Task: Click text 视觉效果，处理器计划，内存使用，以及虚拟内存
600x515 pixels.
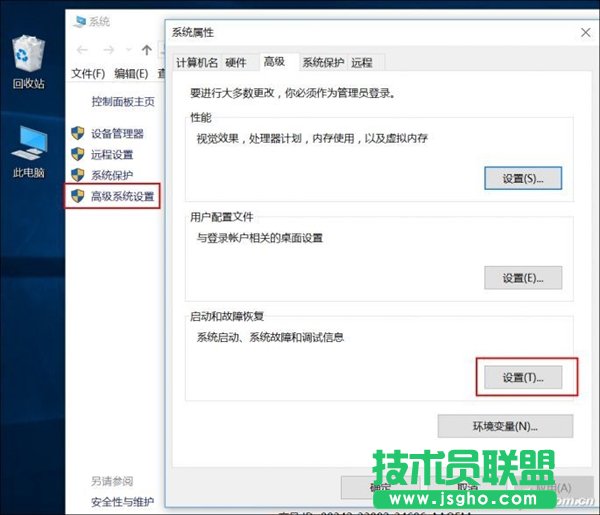Action: tap(312, 138)
